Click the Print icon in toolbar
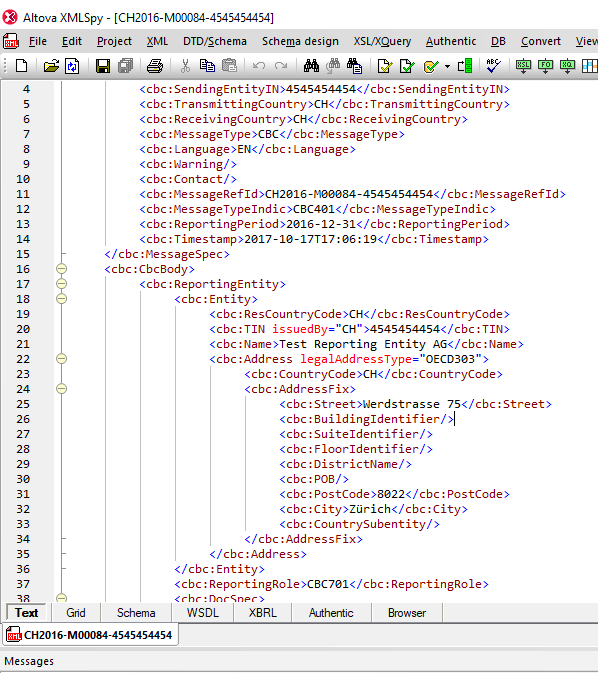The height and width of the screenshot is (673, 598). coord(155,66)
